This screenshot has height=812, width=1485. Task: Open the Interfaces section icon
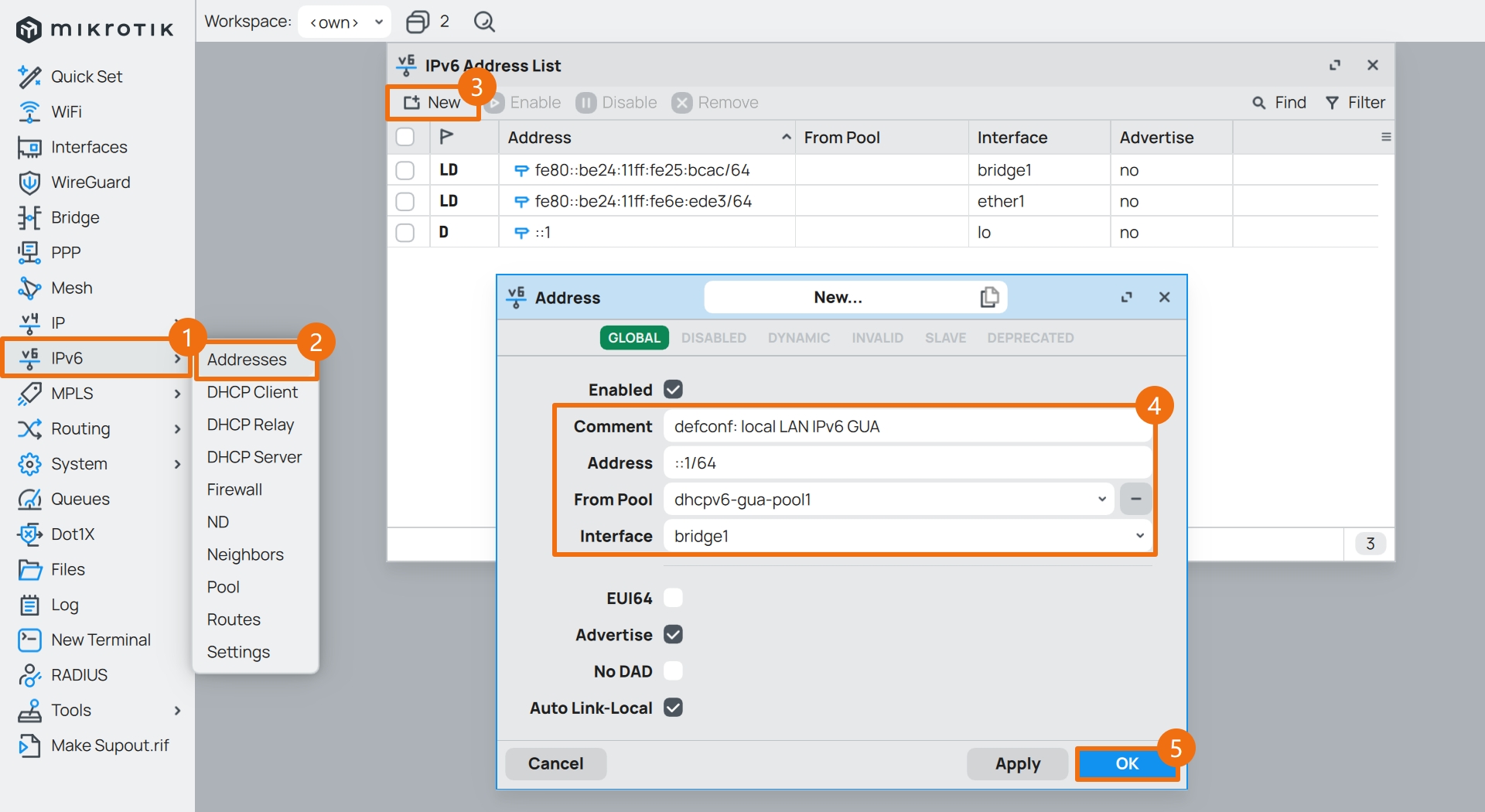(29, 147)
